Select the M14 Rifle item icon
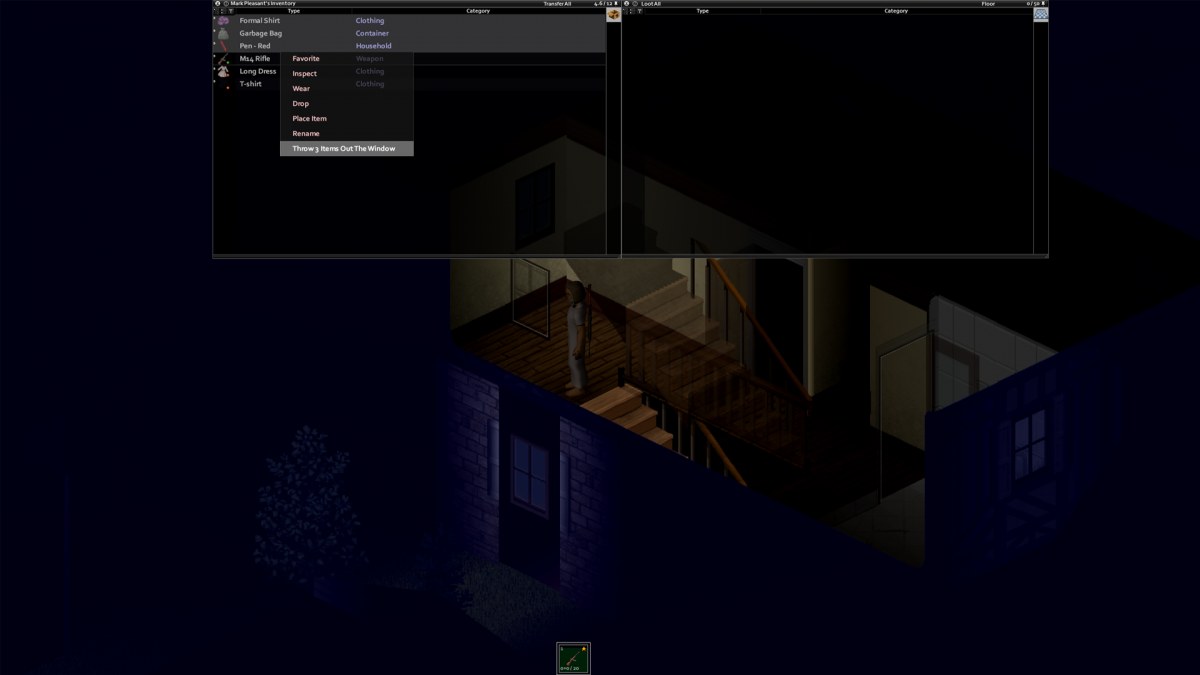The image size is (1200, 675). (x=222, y=59)
